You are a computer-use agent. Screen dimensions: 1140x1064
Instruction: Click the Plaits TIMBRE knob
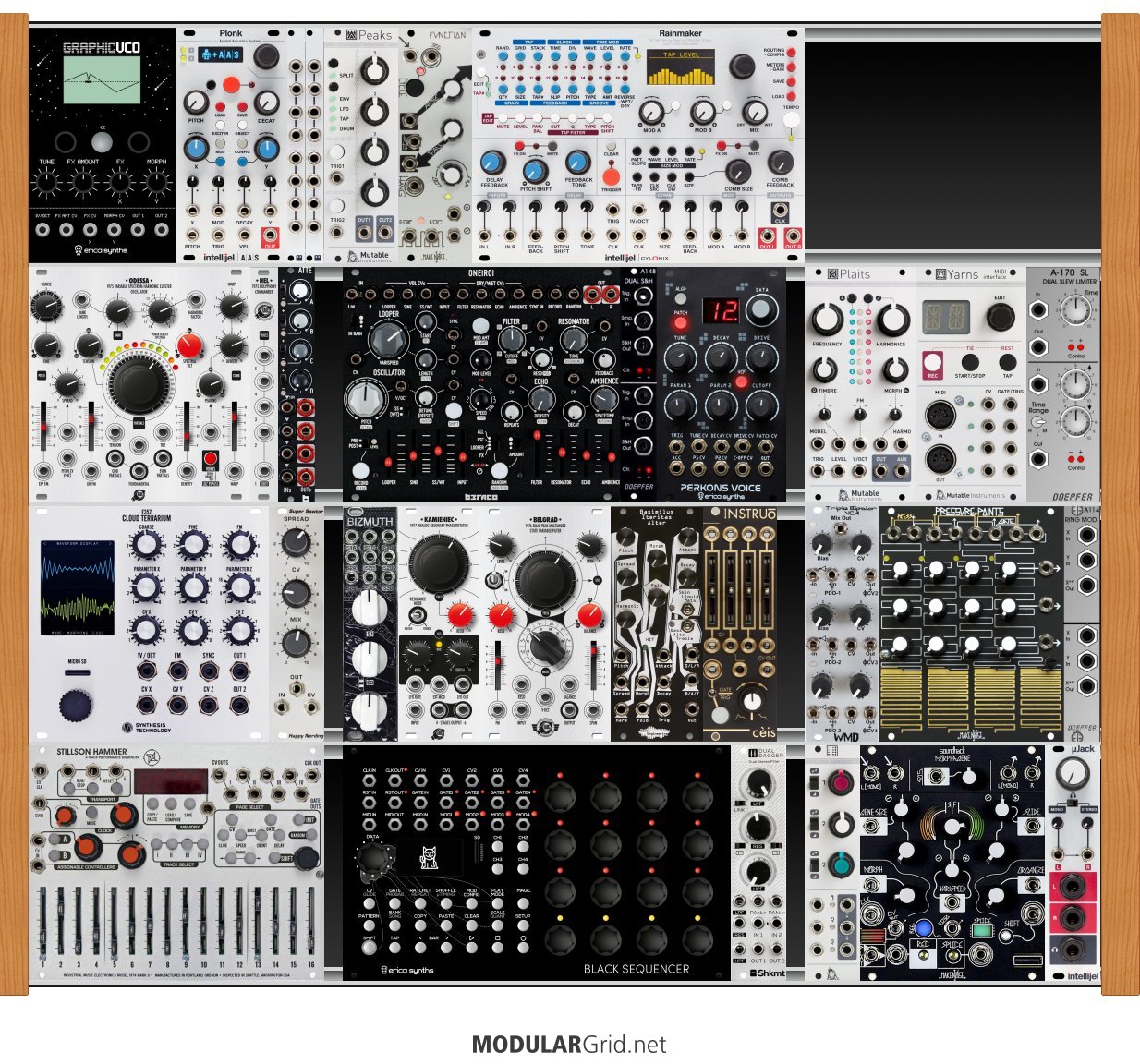[823, 371]
